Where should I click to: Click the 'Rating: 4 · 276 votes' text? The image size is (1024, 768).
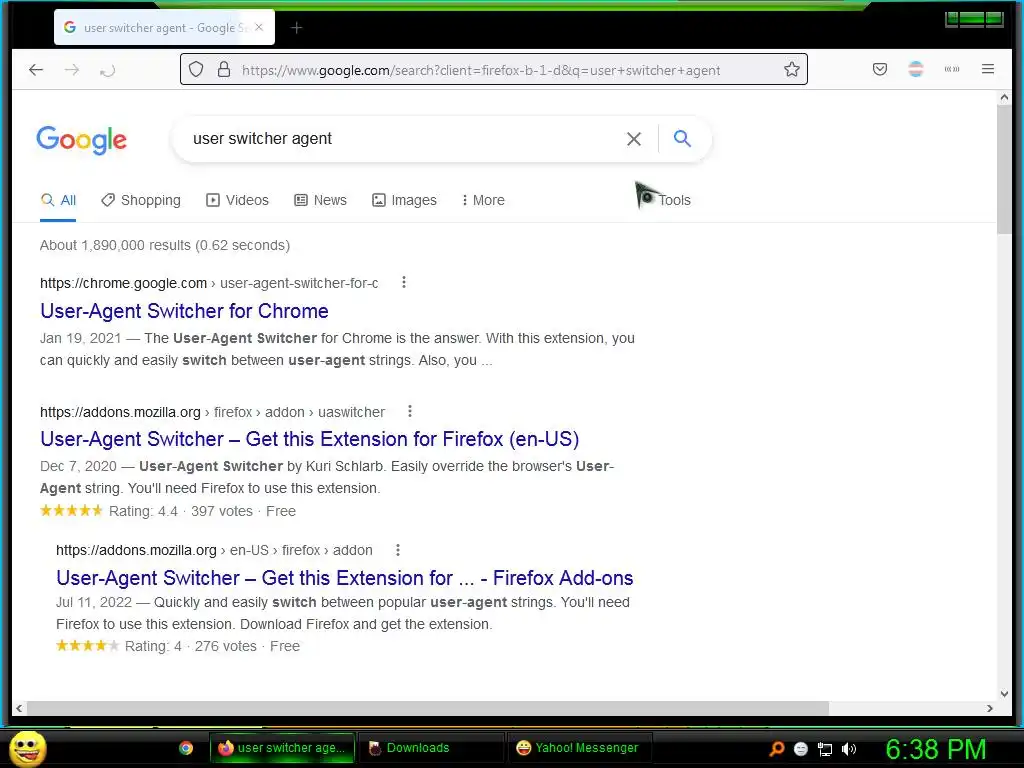pos(191,647)
